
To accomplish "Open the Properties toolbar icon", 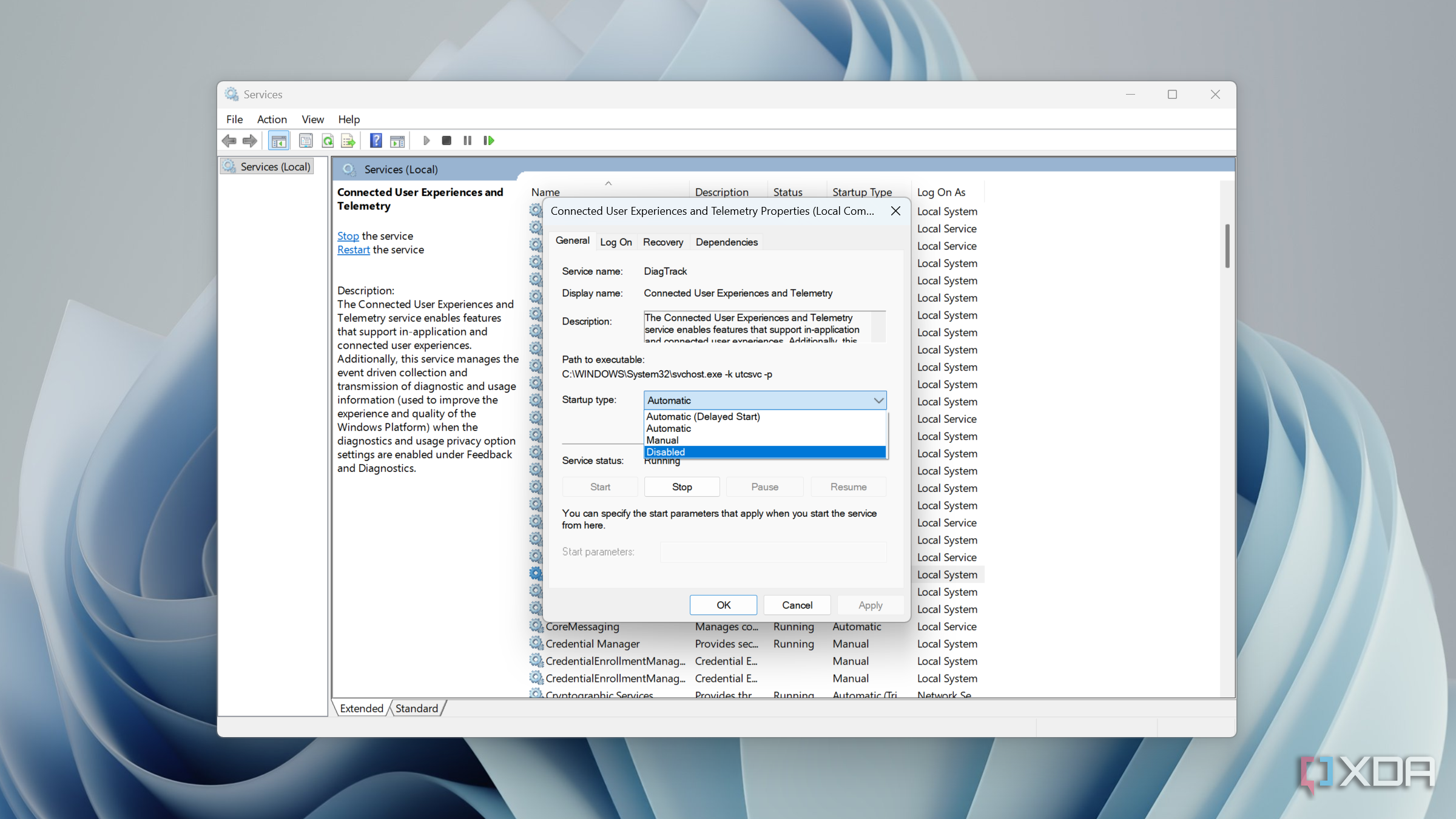I will [306, 141].
